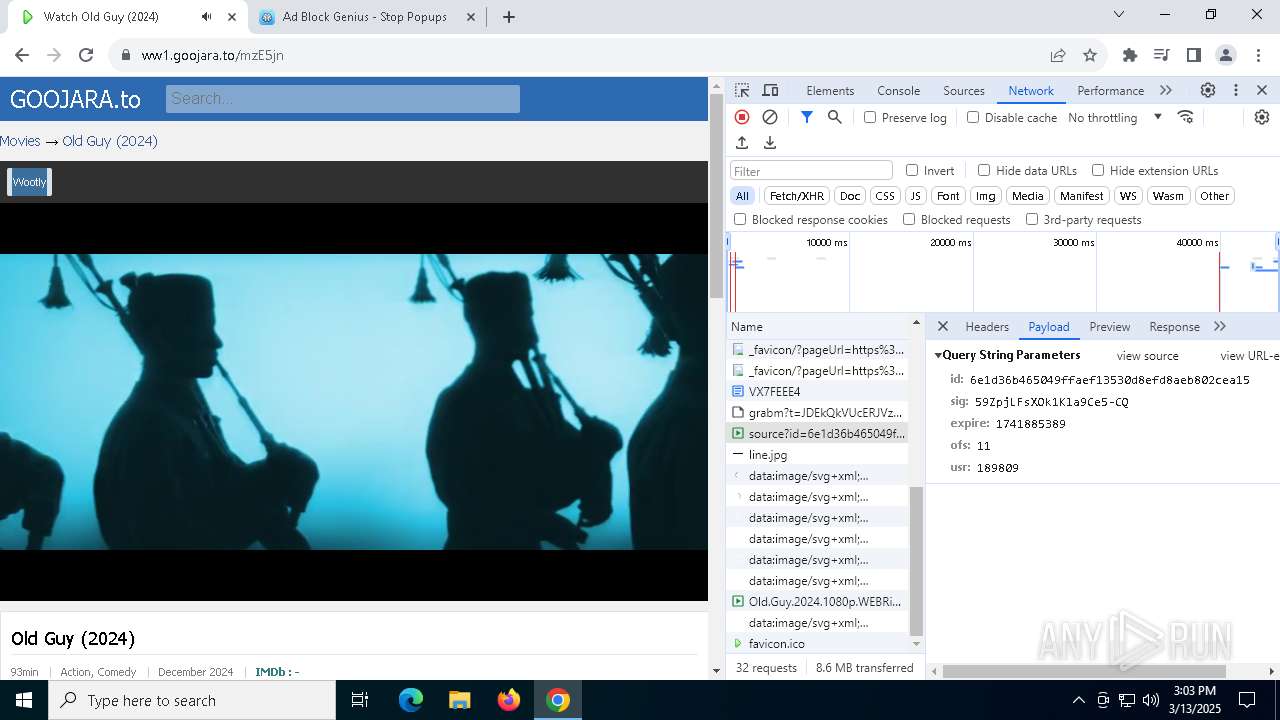Clear the network log
The image size is (1280, 720).
click(770, 117)
